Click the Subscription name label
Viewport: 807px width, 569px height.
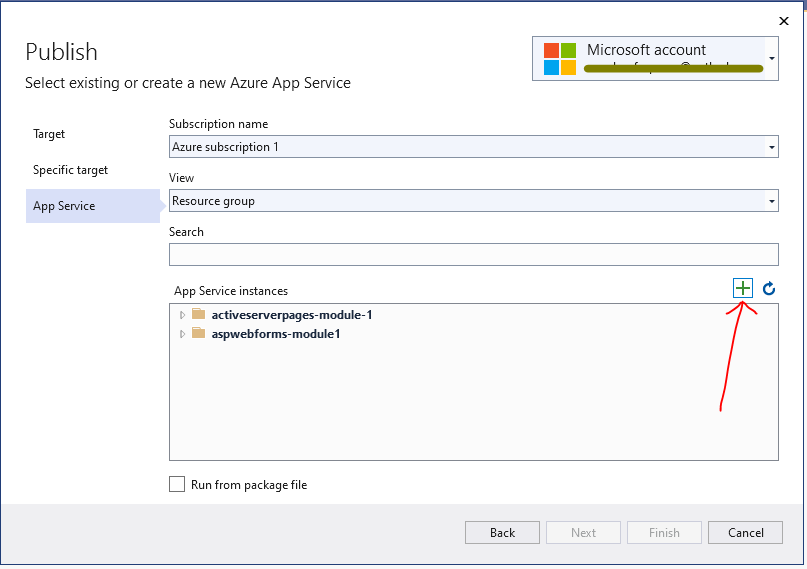[218, 124]
